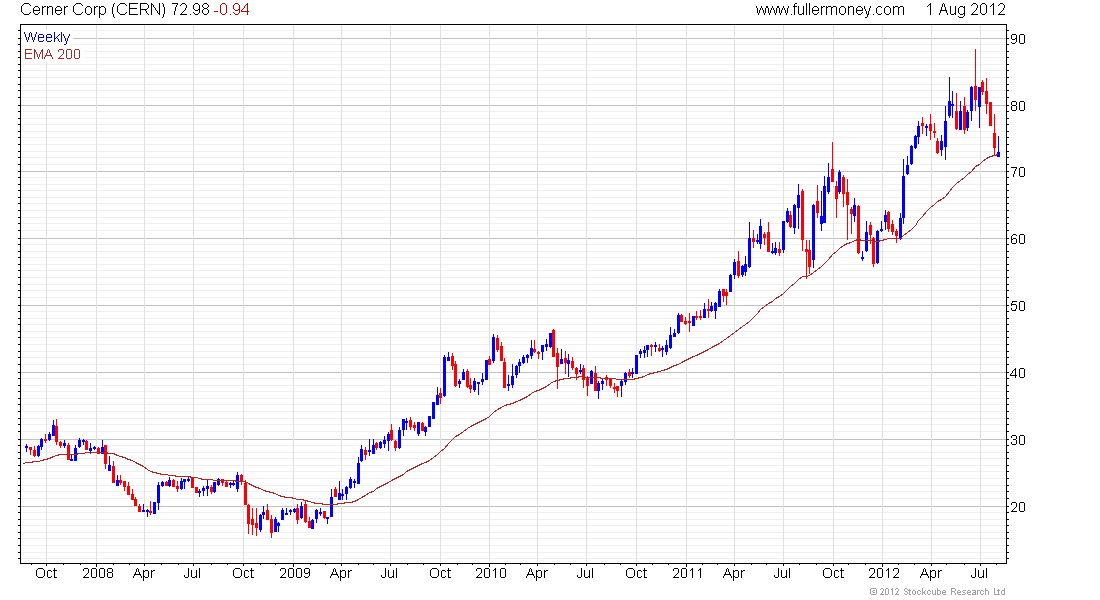Click the last price value 72.98
The image size is (1100, 600).
pyautogui.click(x=189, y=10)
